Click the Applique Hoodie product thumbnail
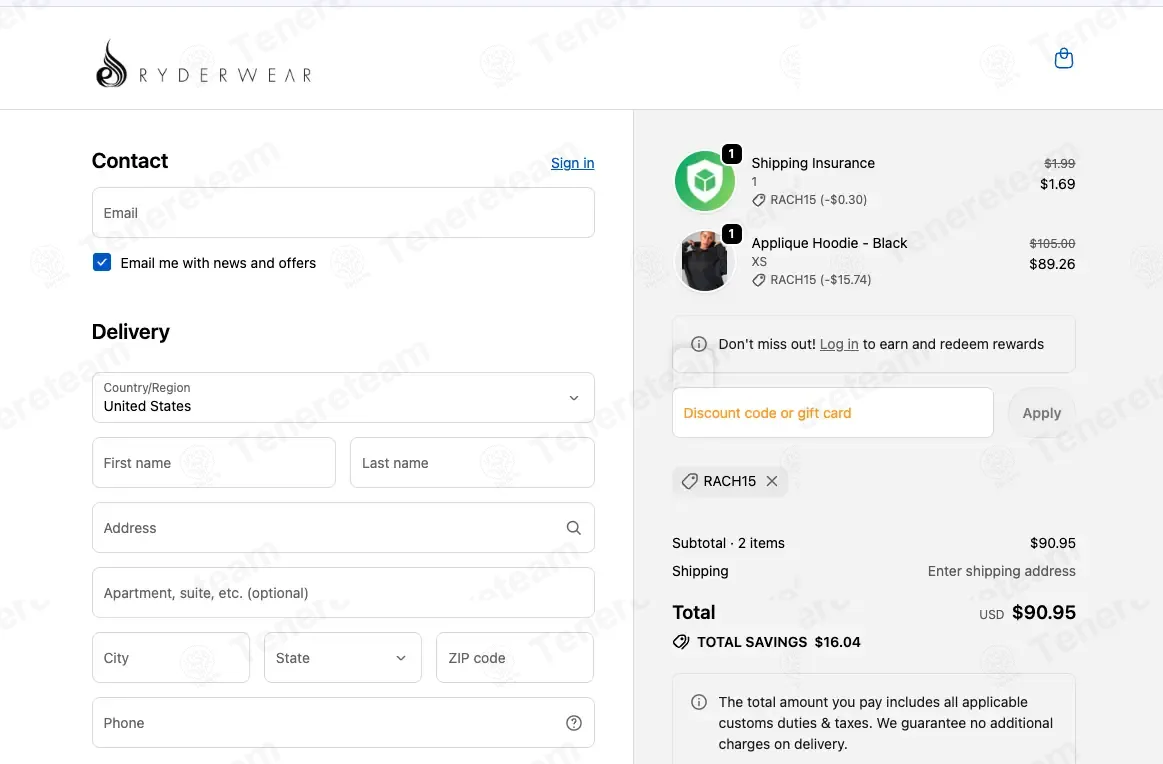 tap(704, 261)
